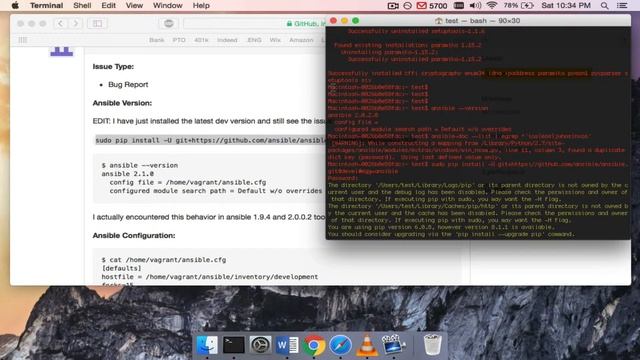Open the View menu
The image size is (640, 360).
pos(134,5)
